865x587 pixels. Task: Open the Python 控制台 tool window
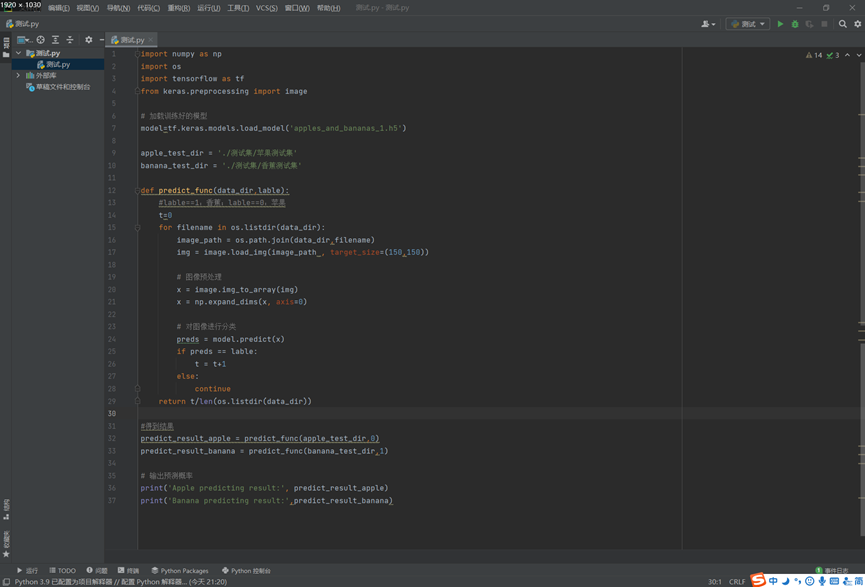(x=246, y=570)
